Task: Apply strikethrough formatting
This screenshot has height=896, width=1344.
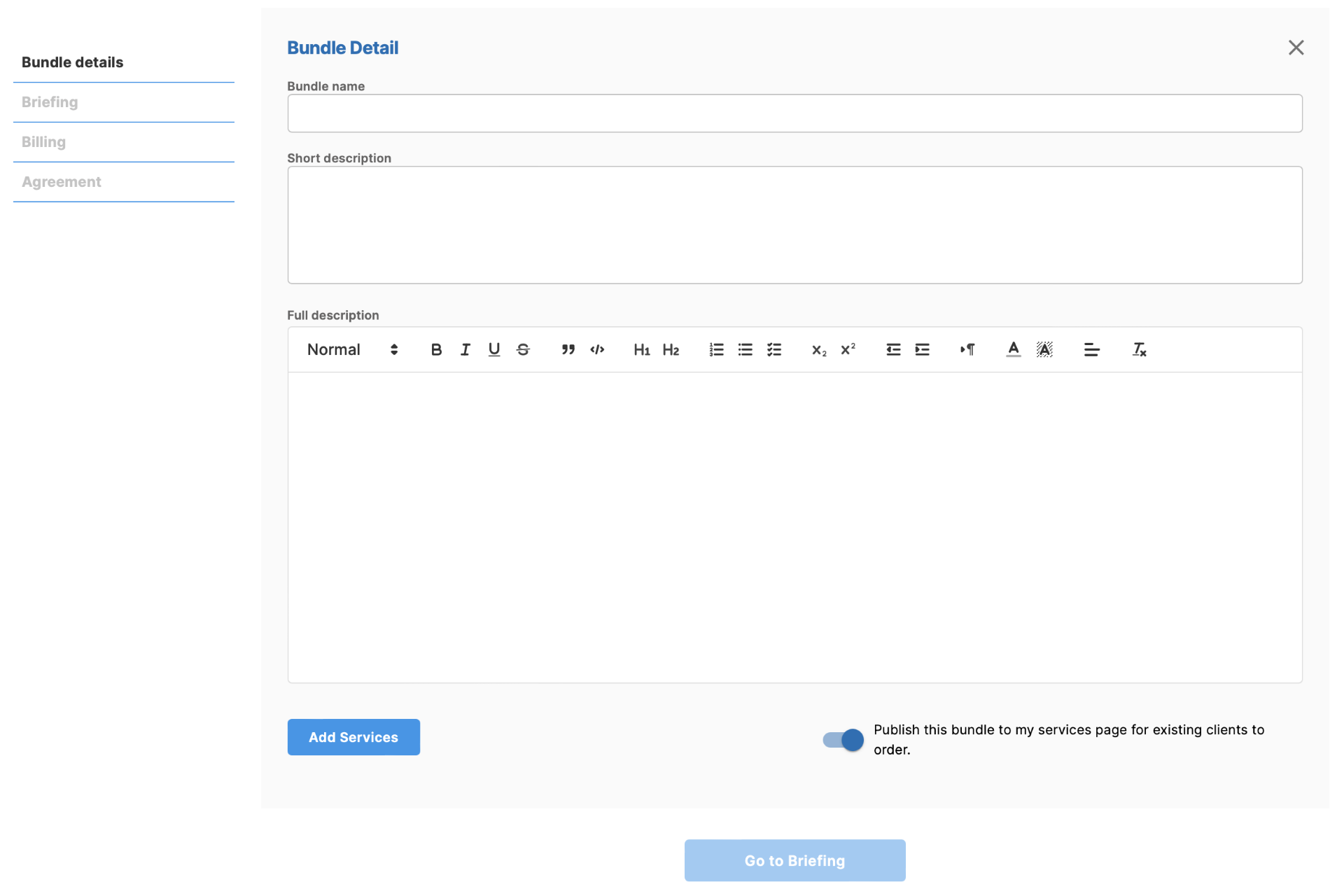Action: (x=523, y=349)
